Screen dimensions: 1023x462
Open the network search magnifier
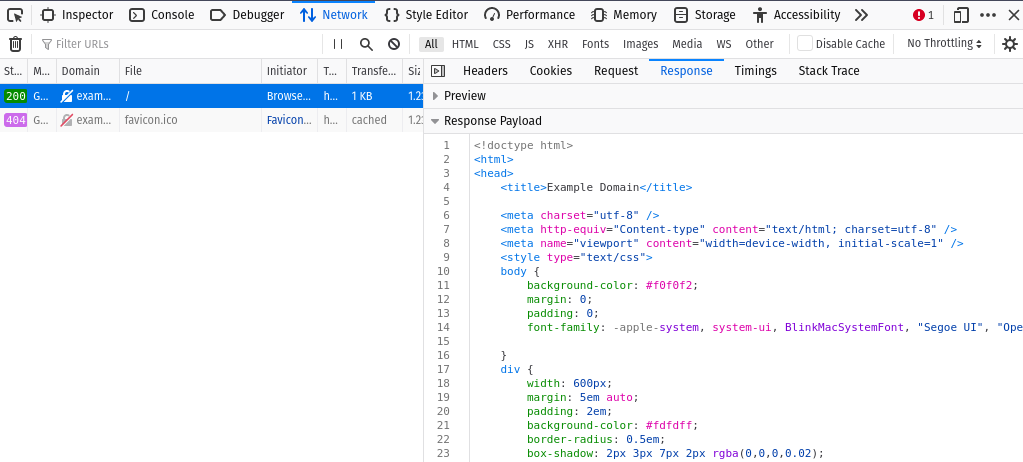tap(366, 44)
